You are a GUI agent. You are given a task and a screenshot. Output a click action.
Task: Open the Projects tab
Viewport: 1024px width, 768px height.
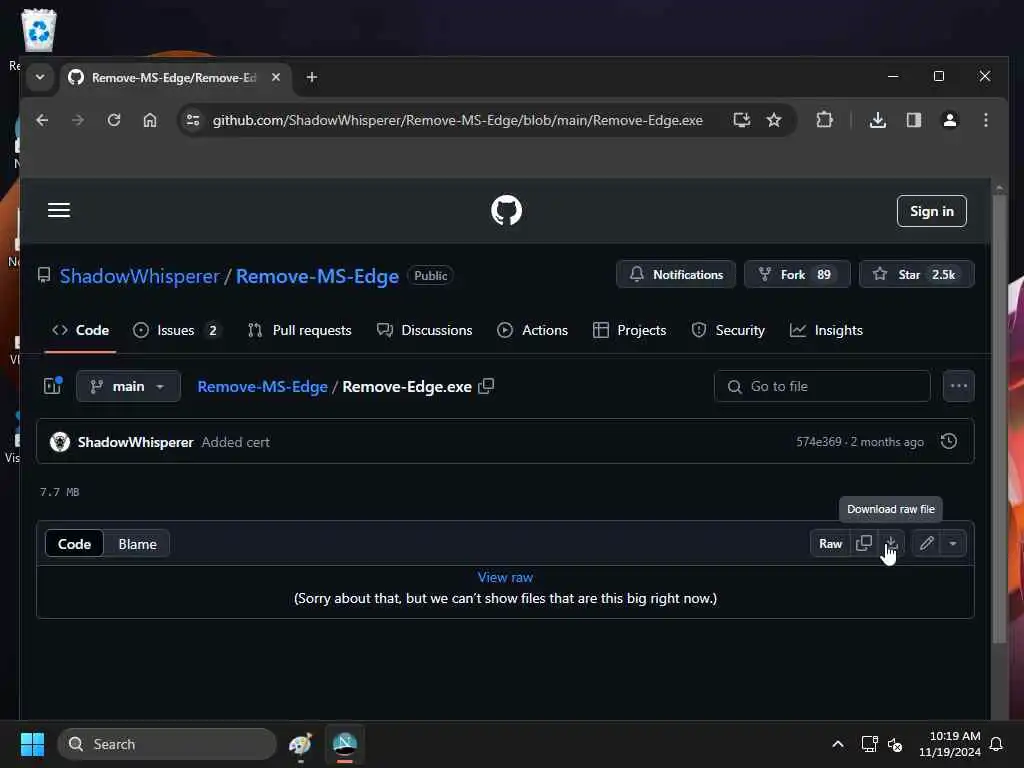(x=630, y=330)
